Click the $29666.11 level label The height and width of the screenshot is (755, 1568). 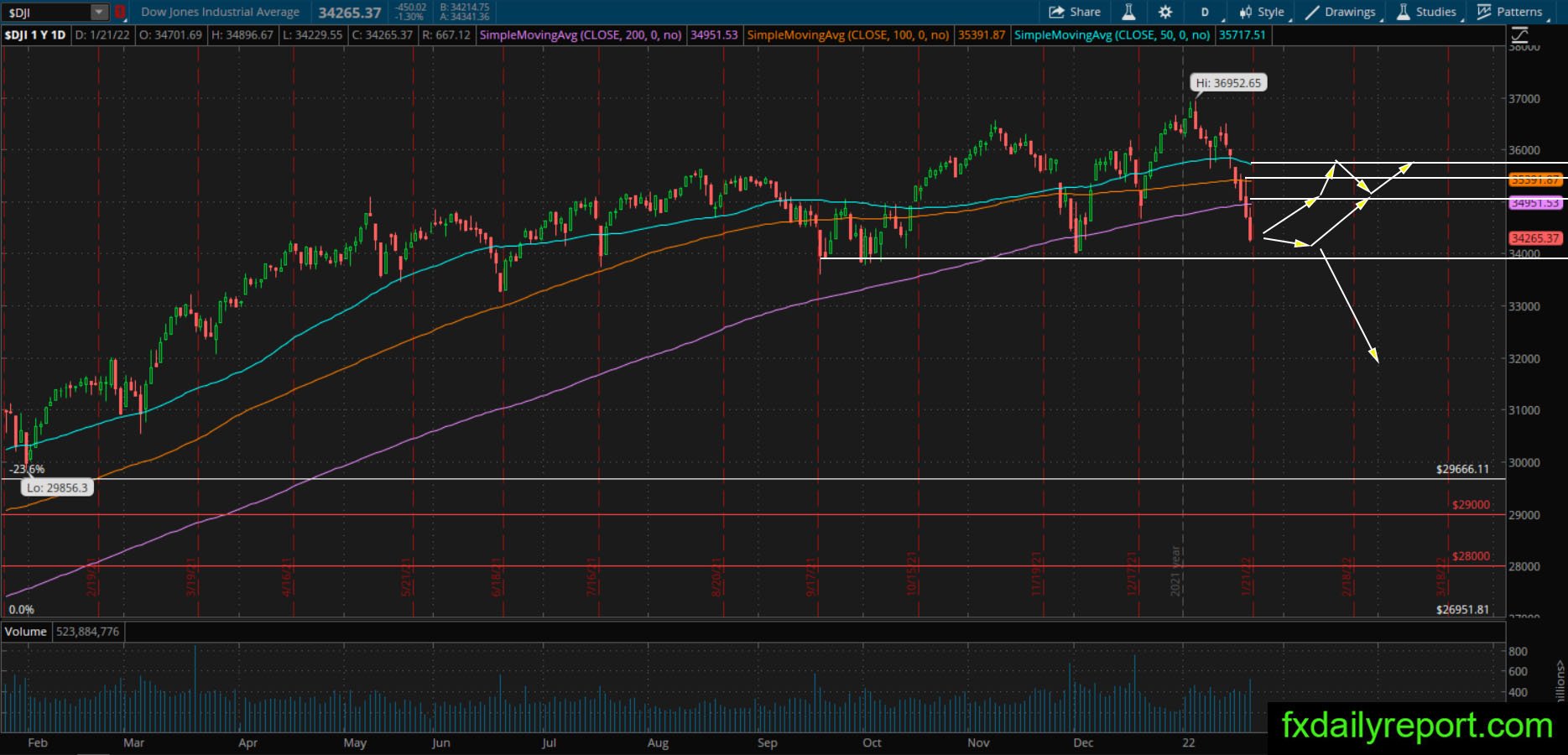[1462, 469]
